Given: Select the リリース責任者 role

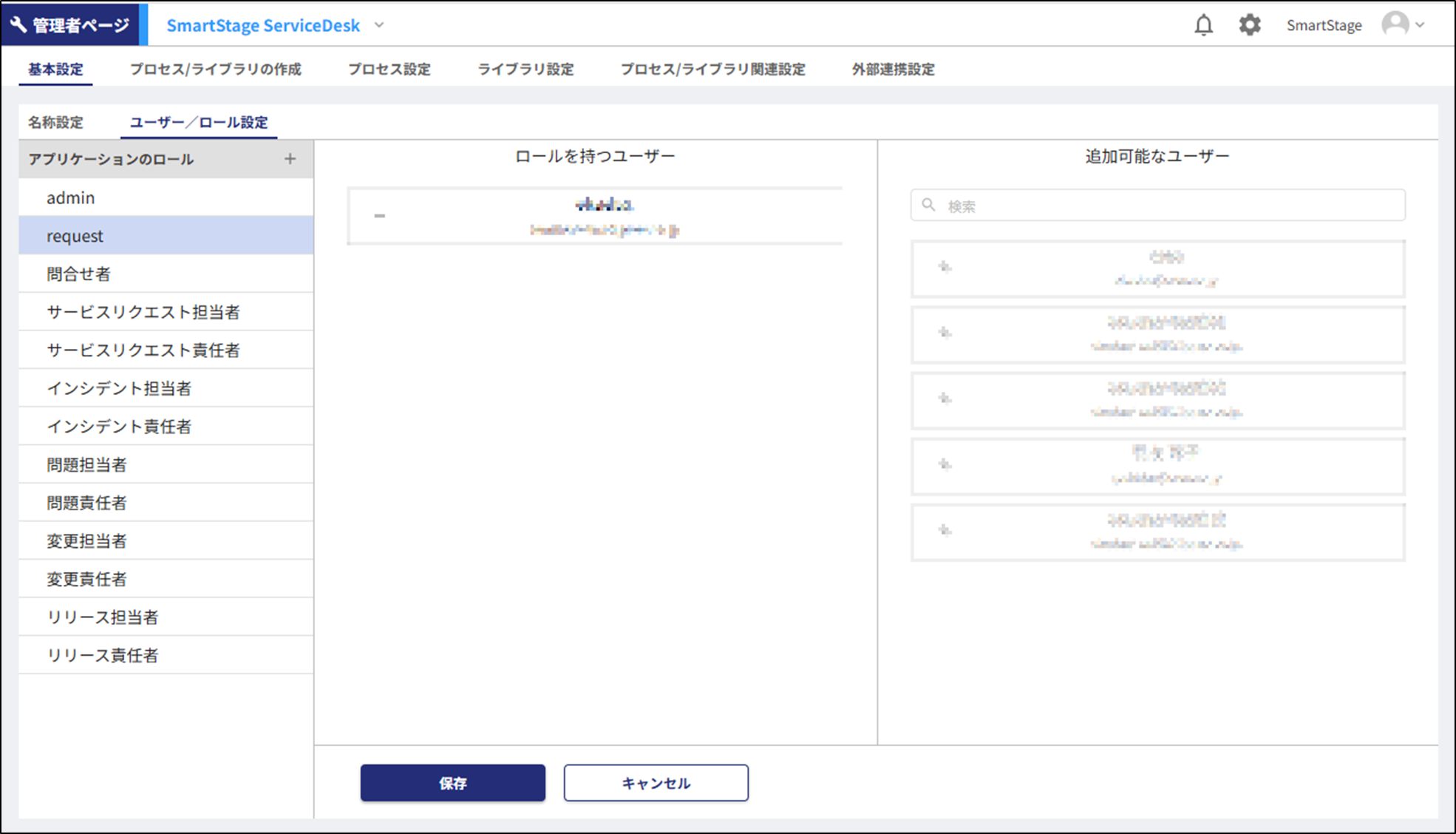Looking at the screenshot, I should (x=103, y=655).
